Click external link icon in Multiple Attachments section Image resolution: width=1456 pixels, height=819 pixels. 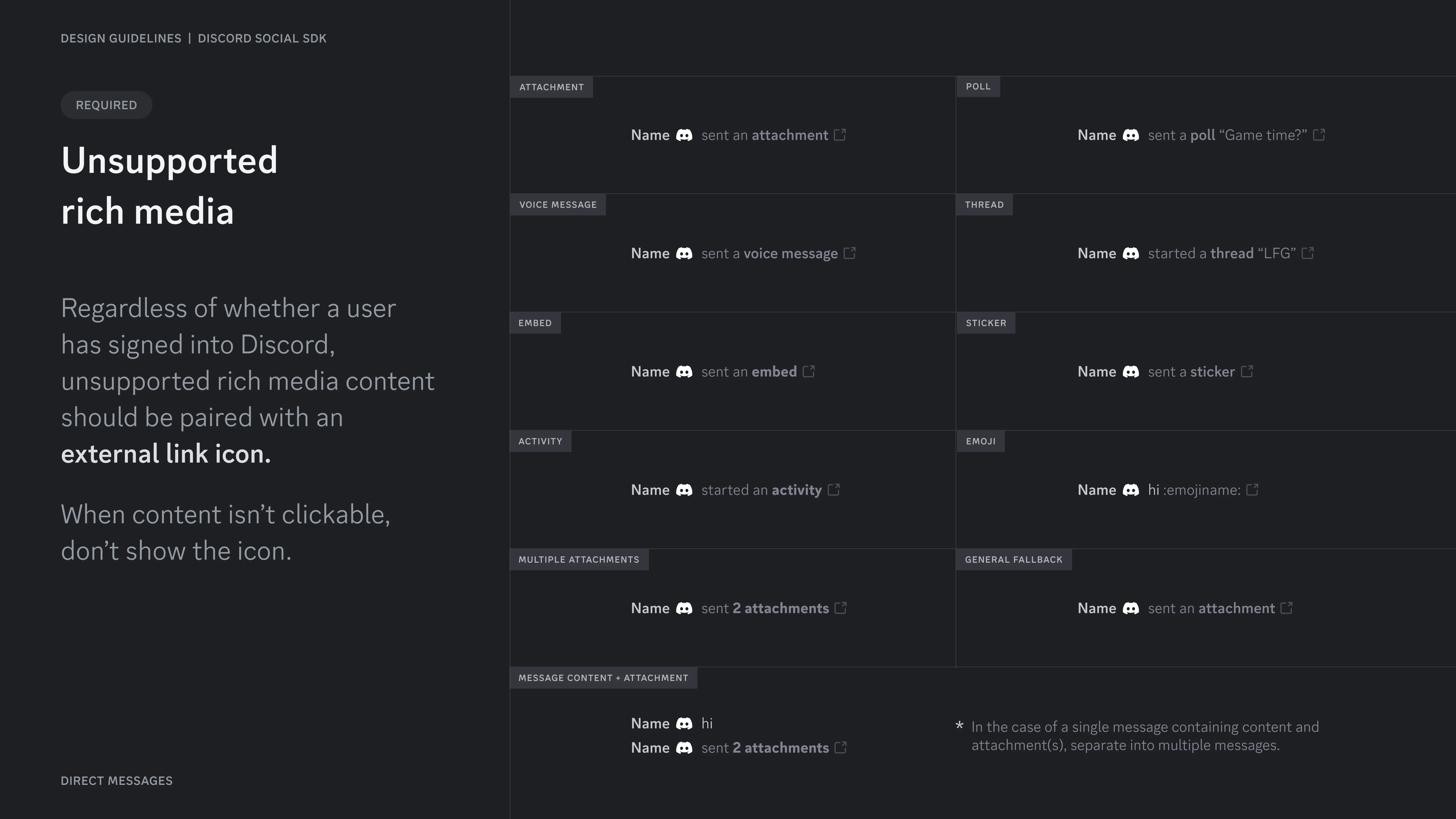point(840,608)
